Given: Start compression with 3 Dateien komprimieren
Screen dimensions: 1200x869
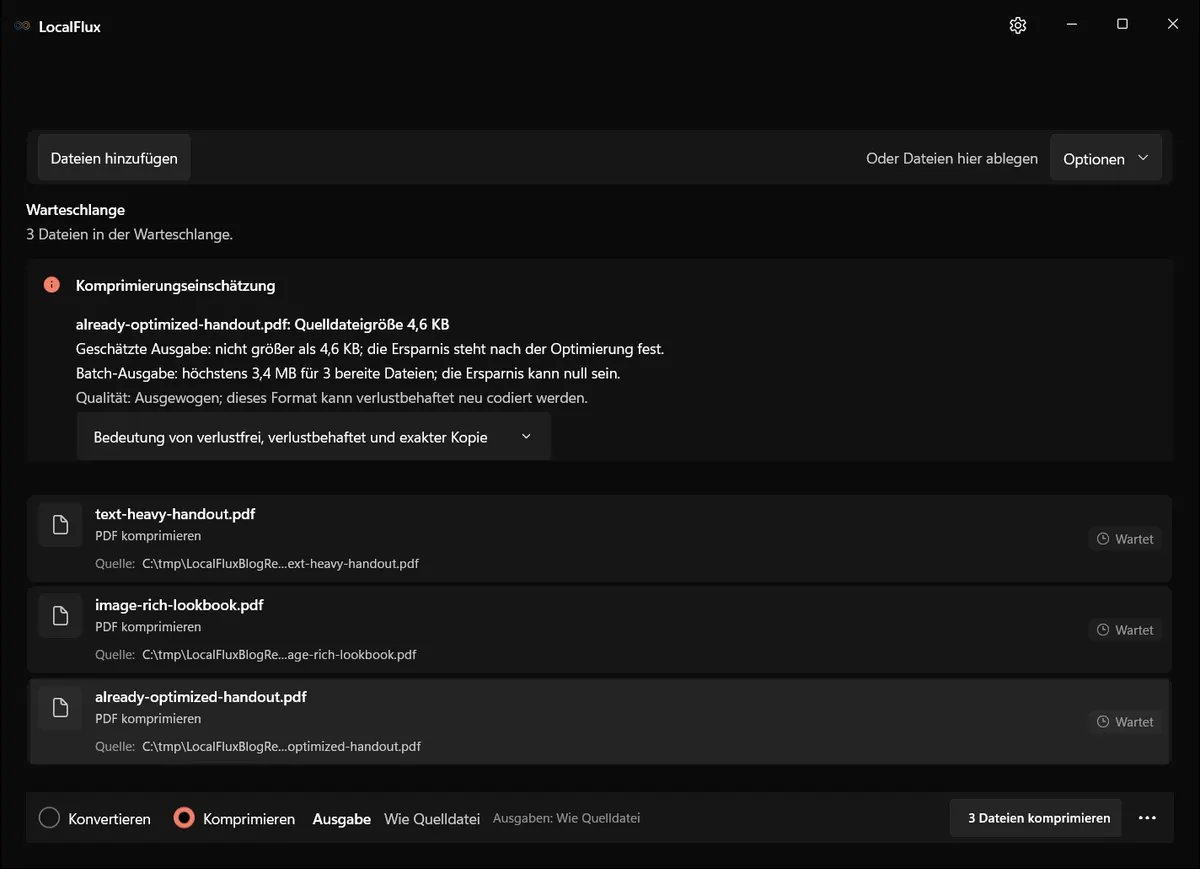Looking at the screenshot, I should click(1036, 818).
